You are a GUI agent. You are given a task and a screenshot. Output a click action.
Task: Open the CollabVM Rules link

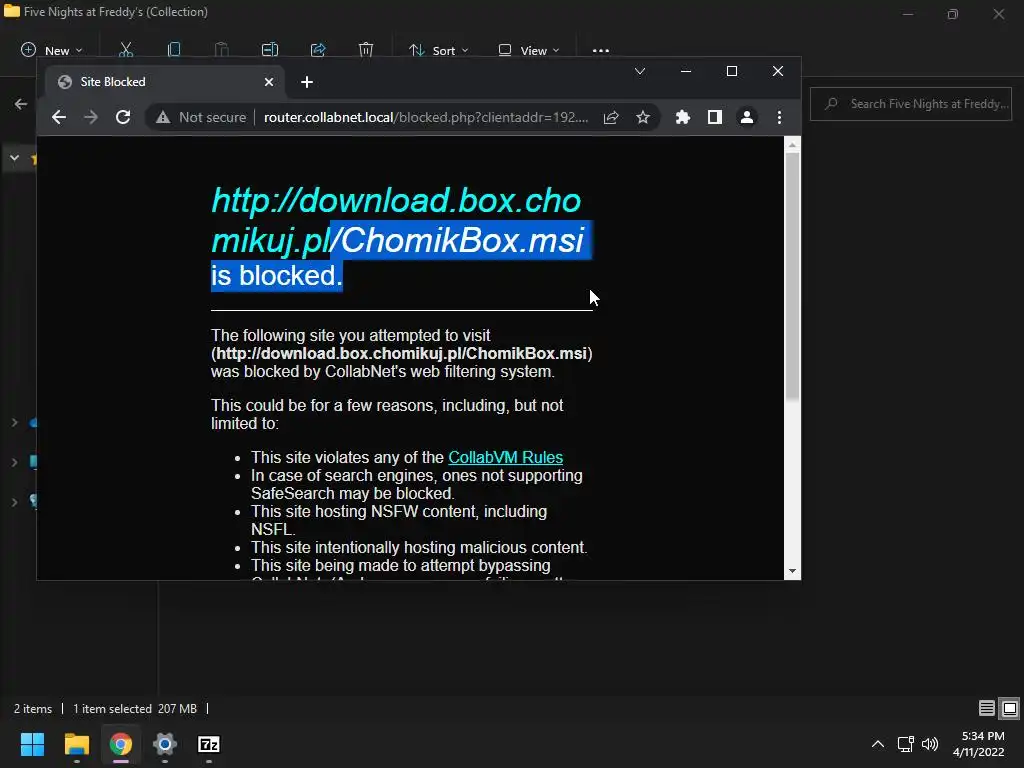click(x=505, y=457)
